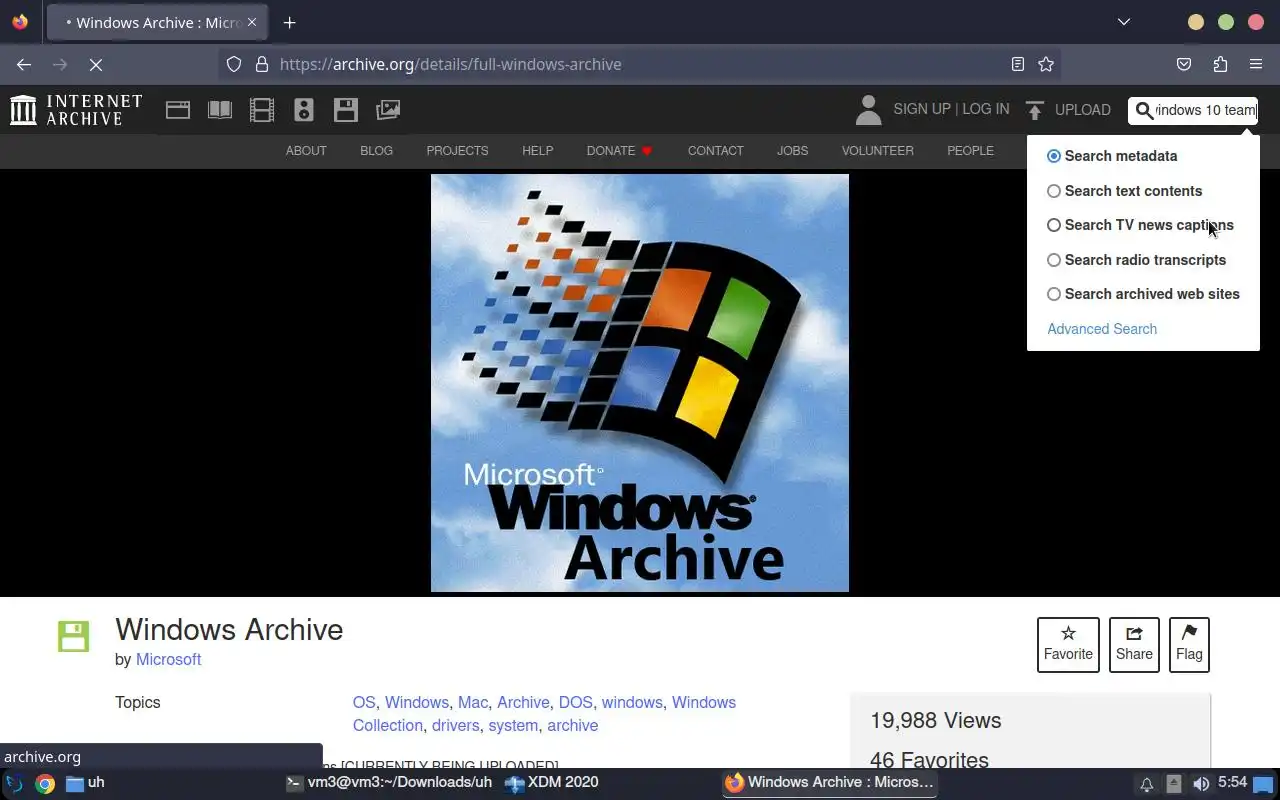The width and height of the screenshot is (1280, 800).
Task: Open the HELP menu item
Action: (537, 151)
